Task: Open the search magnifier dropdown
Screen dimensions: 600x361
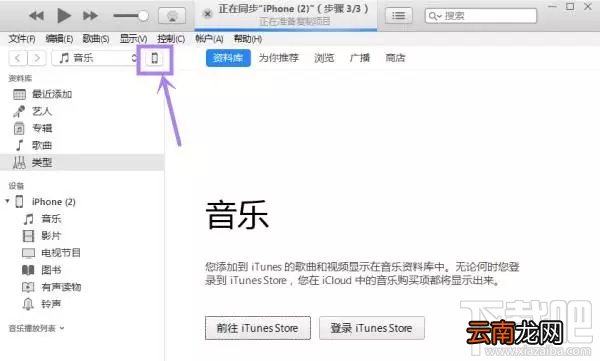Action: coord(435,16)
